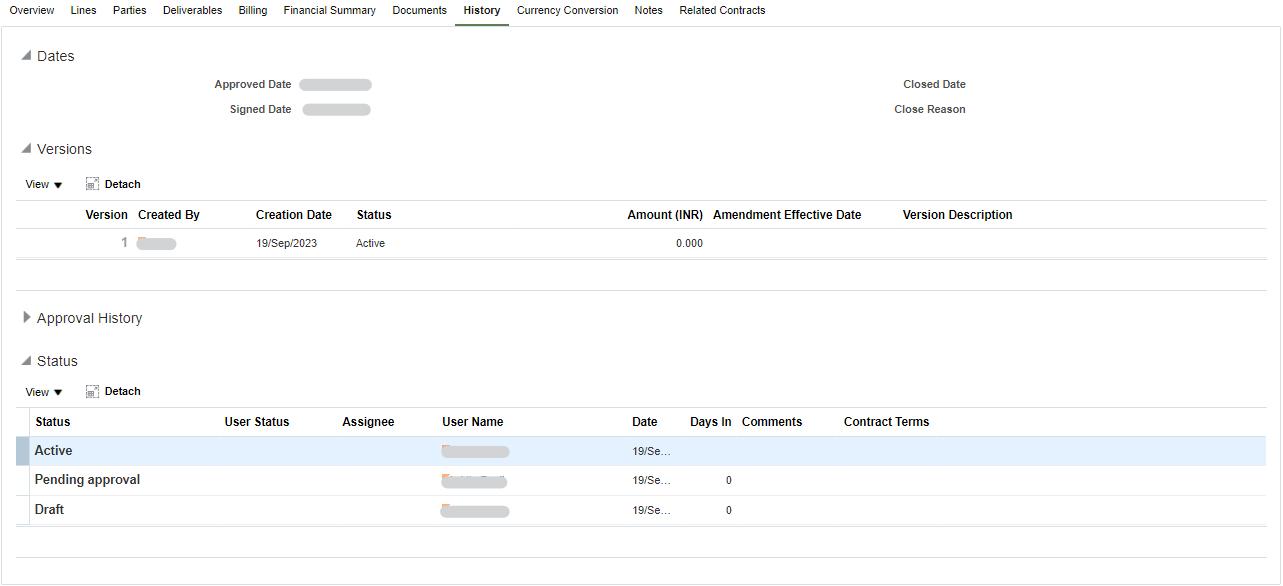View the Related Contracts tab
Image resolution: width=1283 pixels, height=586 pixels.
pos(722,10)
